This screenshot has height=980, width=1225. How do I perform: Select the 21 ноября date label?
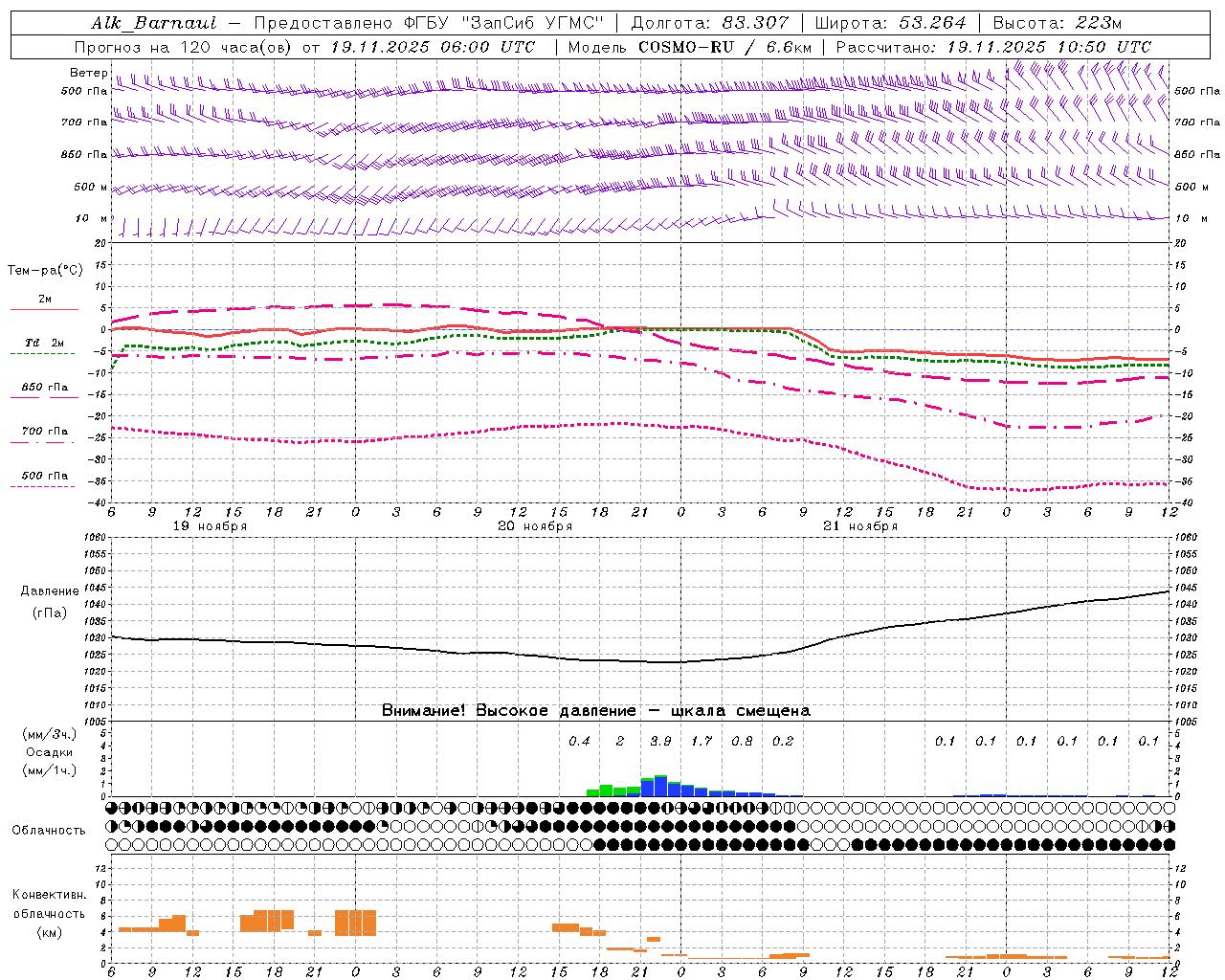coord(860,526)
